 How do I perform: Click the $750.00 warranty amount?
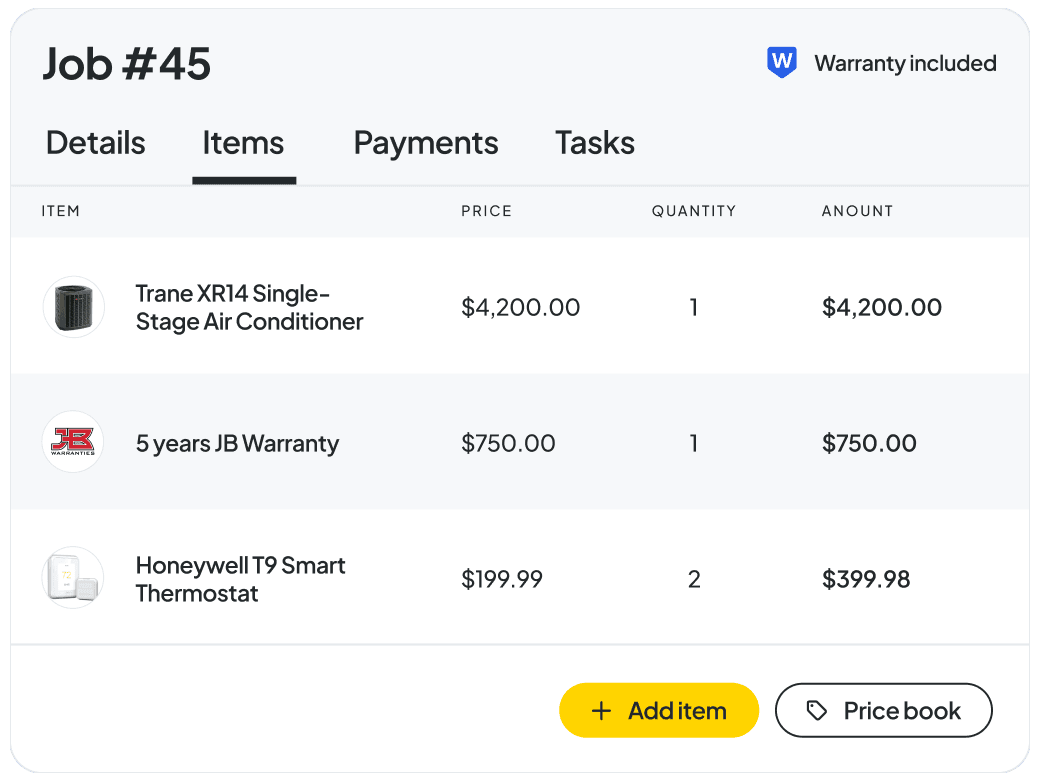[x=869, y=443]
